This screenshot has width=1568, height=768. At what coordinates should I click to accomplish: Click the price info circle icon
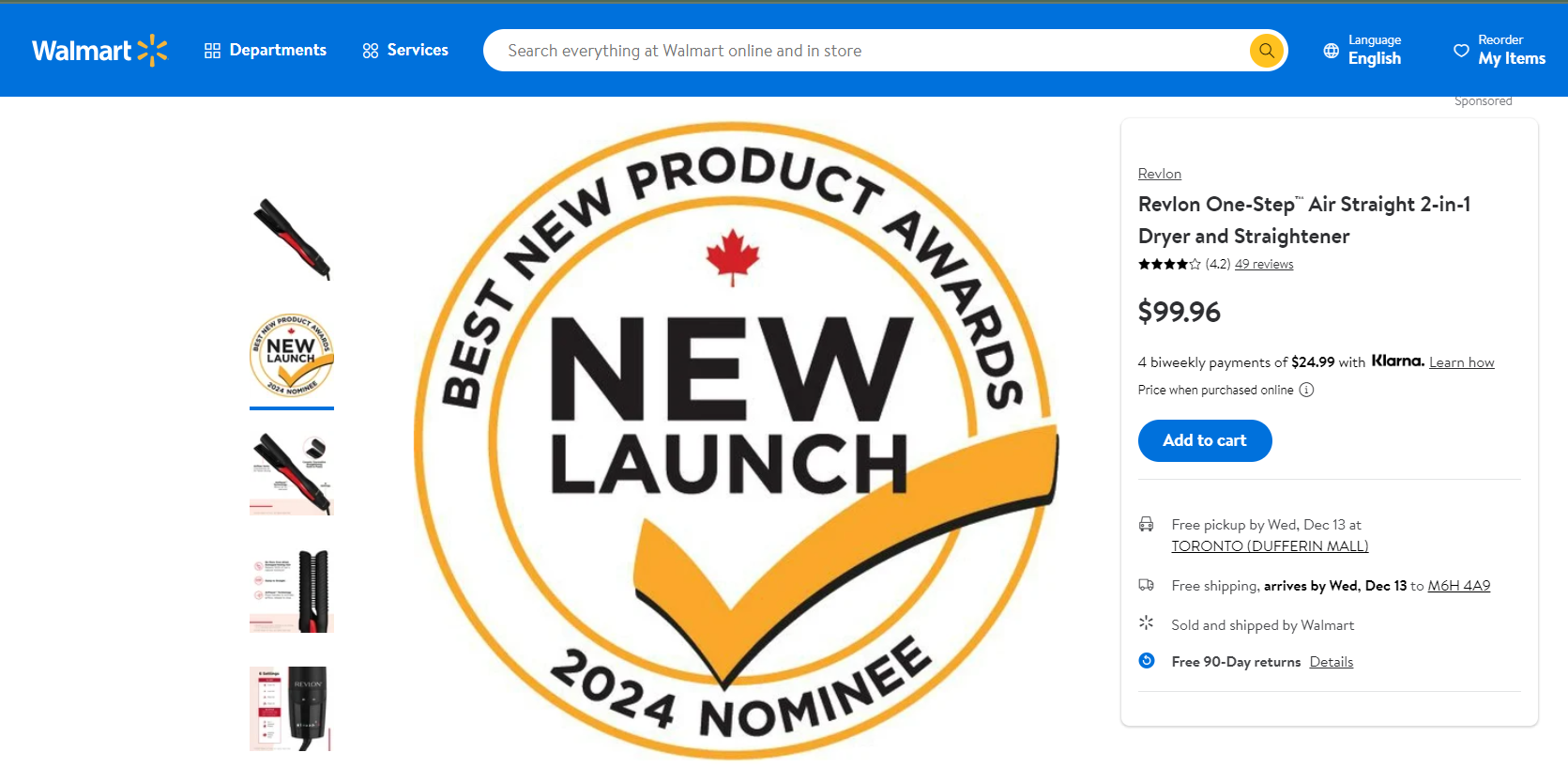tap(1306, 390)
